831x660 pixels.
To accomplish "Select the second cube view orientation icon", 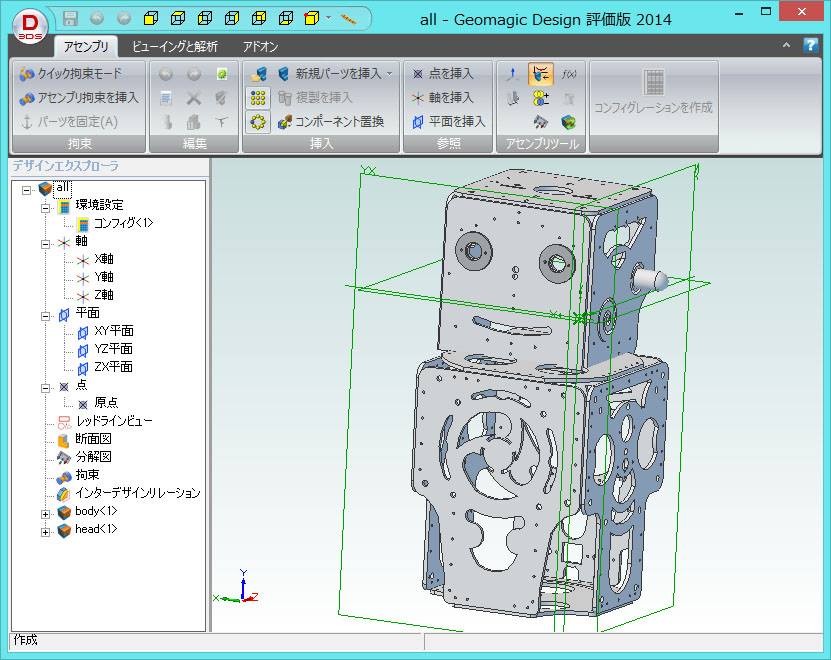I will click(x=178, y=19).
